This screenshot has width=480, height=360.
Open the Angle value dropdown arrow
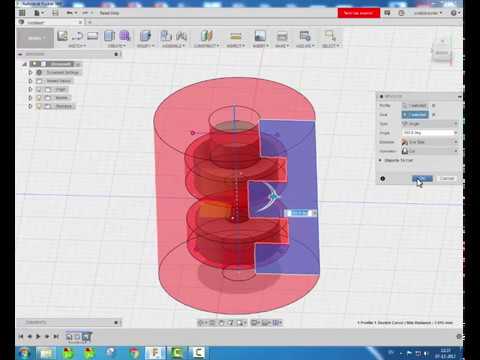456,133
